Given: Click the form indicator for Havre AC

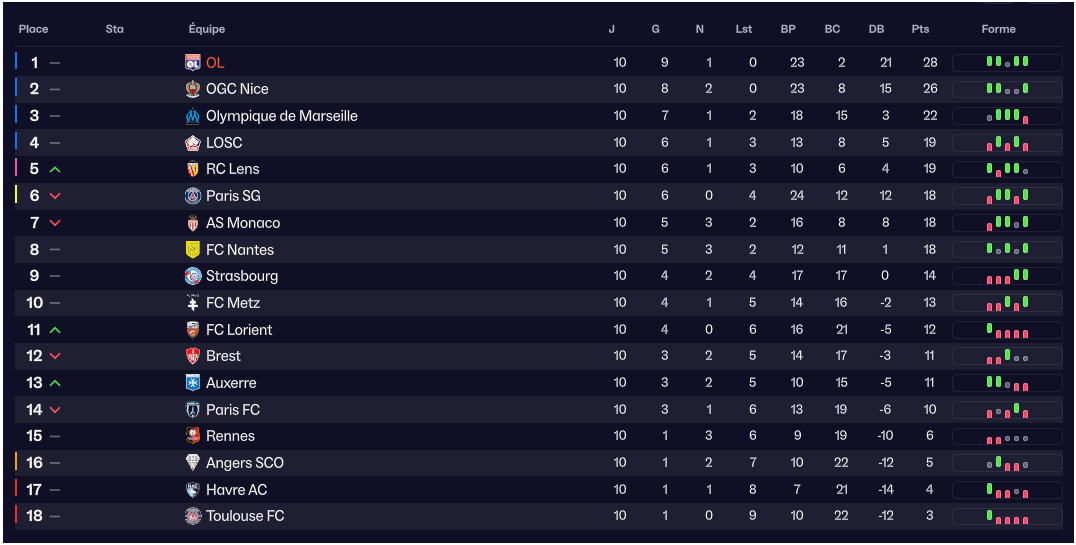Looking at the screenshot, I should coord(1007,490).
